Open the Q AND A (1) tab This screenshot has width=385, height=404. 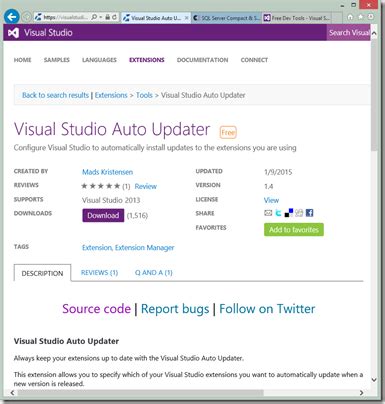(x=154, y=273)
